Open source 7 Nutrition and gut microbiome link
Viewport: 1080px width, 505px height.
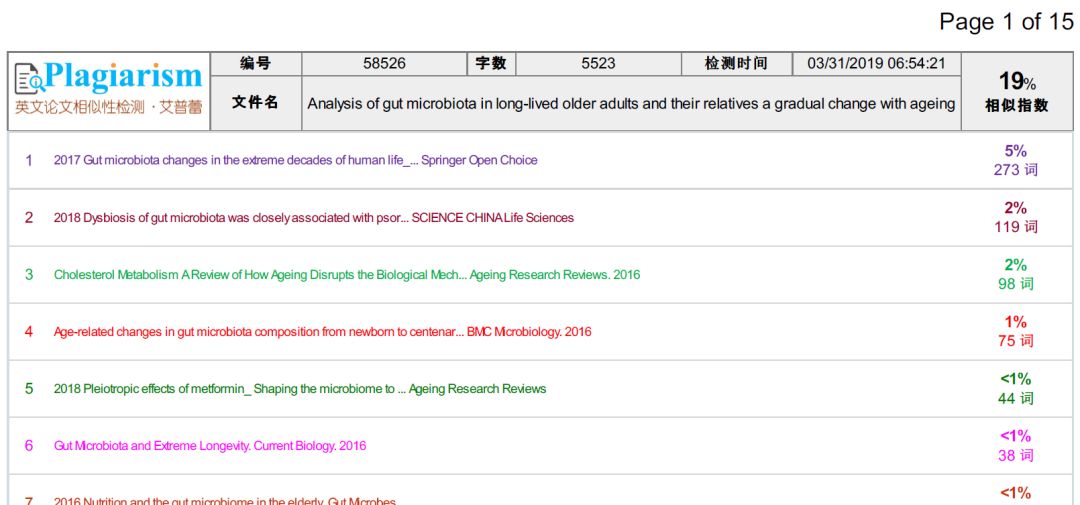point(225,501)
